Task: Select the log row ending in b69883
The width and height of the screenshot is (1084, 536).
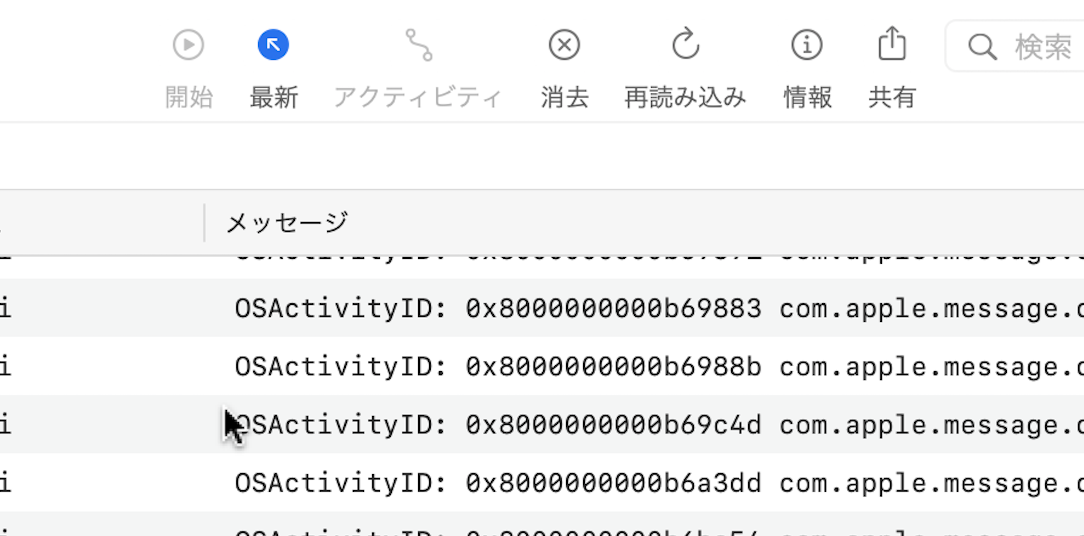Action: tap(498, 308)
